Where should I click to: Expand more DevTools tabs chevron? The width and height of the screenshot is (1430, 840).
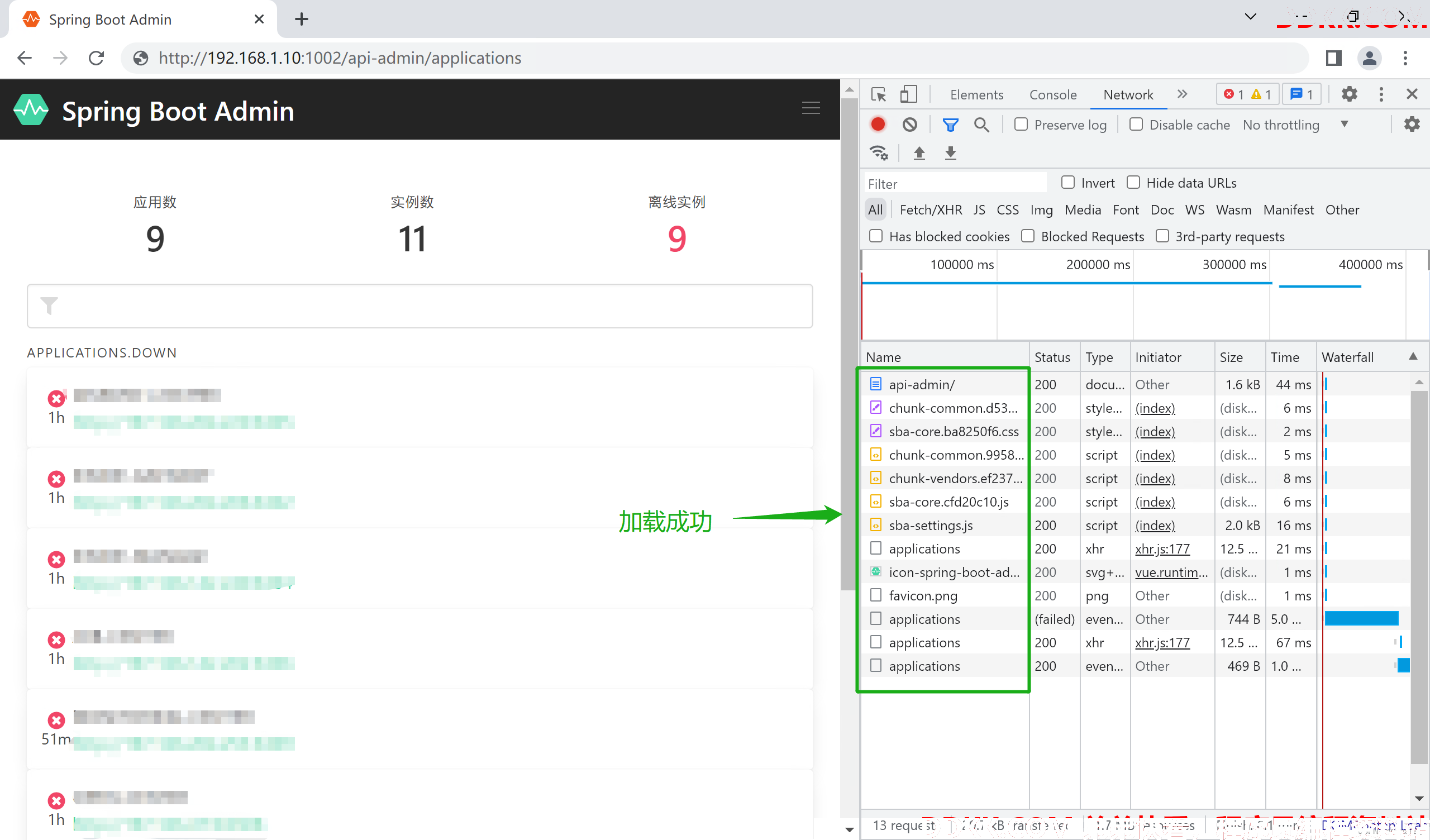click(1181, 94)
